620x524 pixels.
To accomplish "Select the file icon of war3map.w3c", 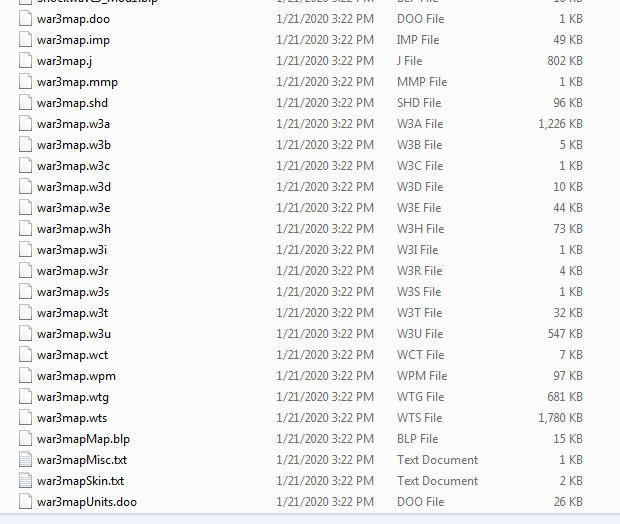I will pyautogui.click(x=25, y=166).
